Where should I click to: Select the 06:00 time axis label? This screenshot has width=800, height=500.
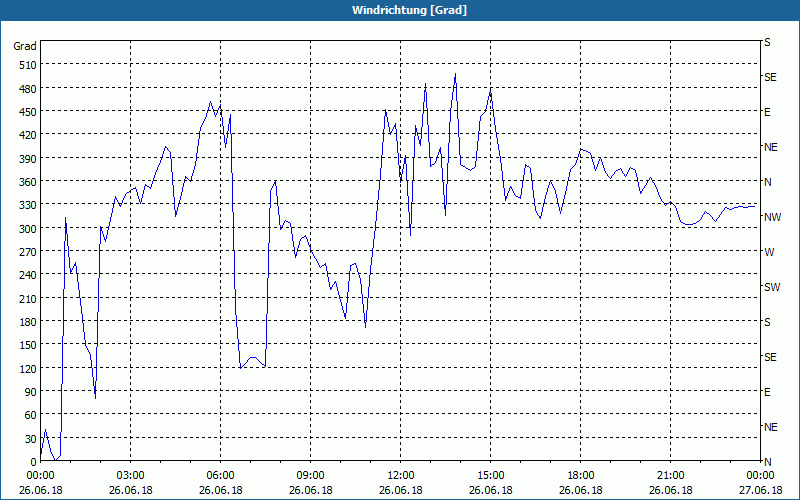tap(220, 476)
